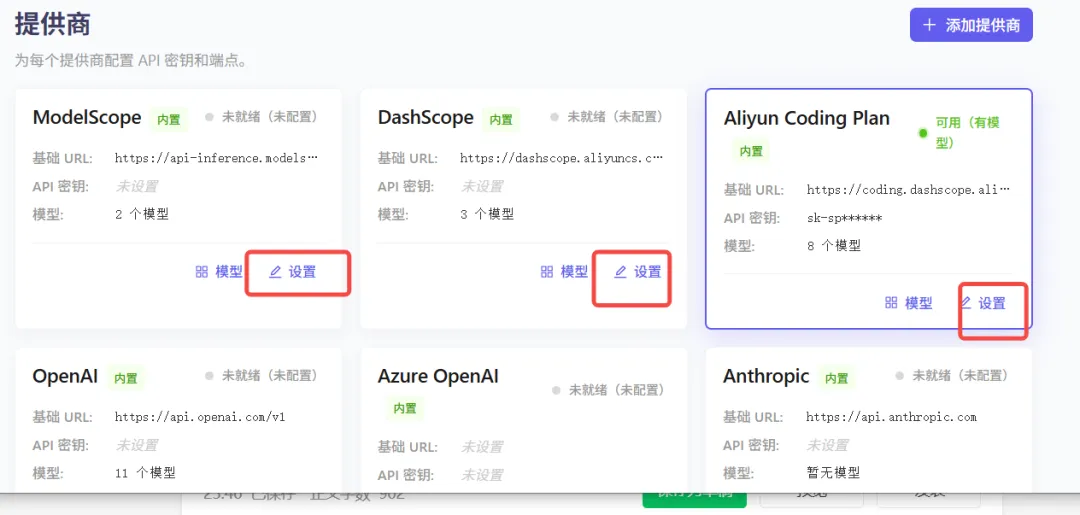Screen dimensions: 1080x515
Task: Click the Aliyun Coding Plan title
Action: pyautogui.click(x=807, y=118)
